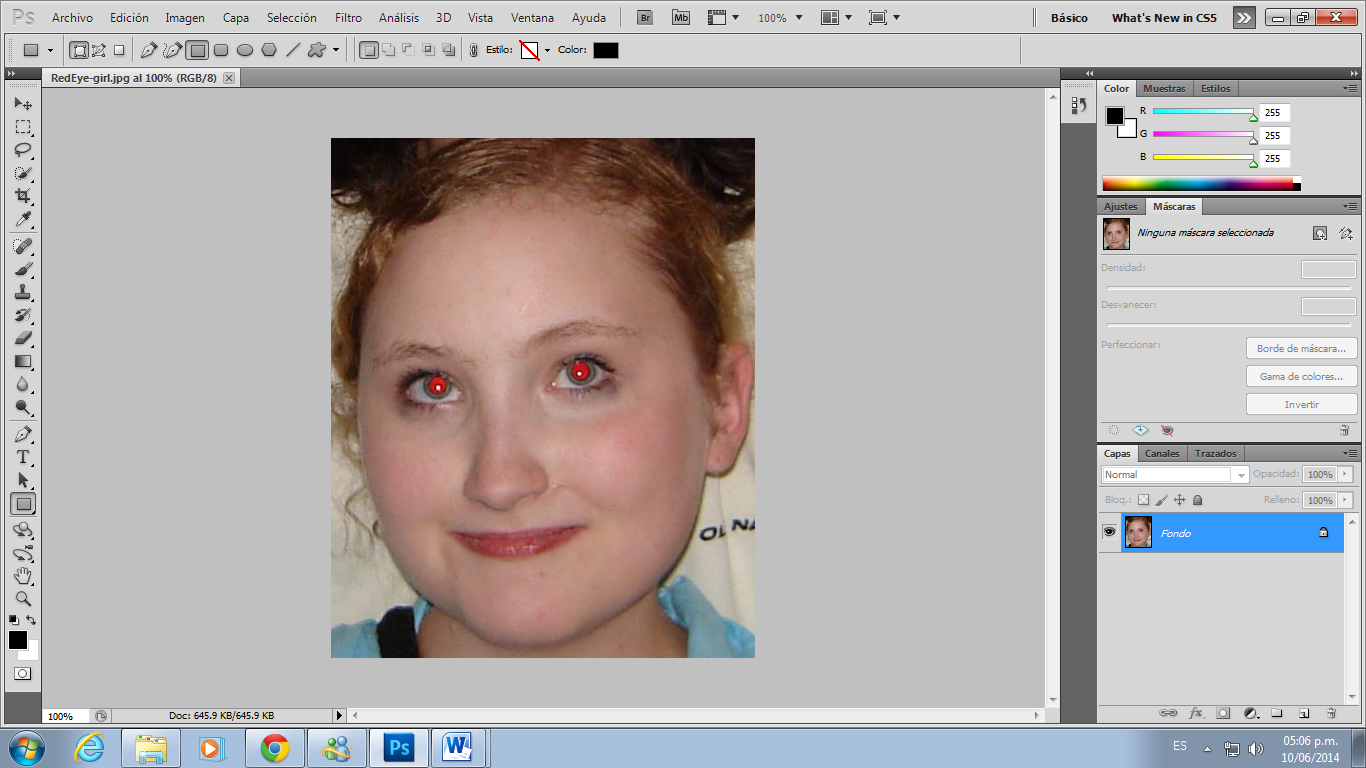The height and width of the screenshot is (768, 1366).
Task: Select the Lasso tool
Action: pos(23,150)
